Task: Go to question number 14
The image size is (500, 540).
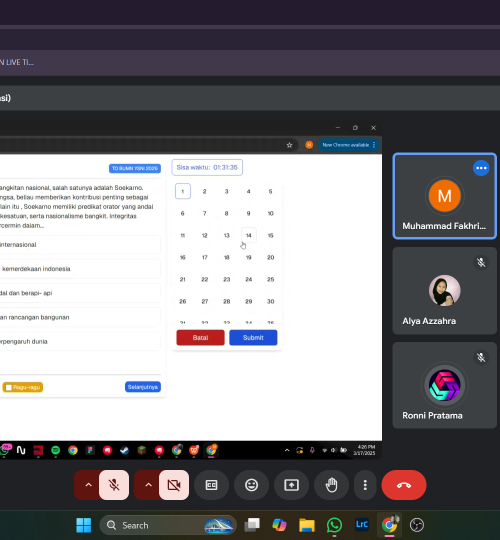Action: click(x=249, y=235)
